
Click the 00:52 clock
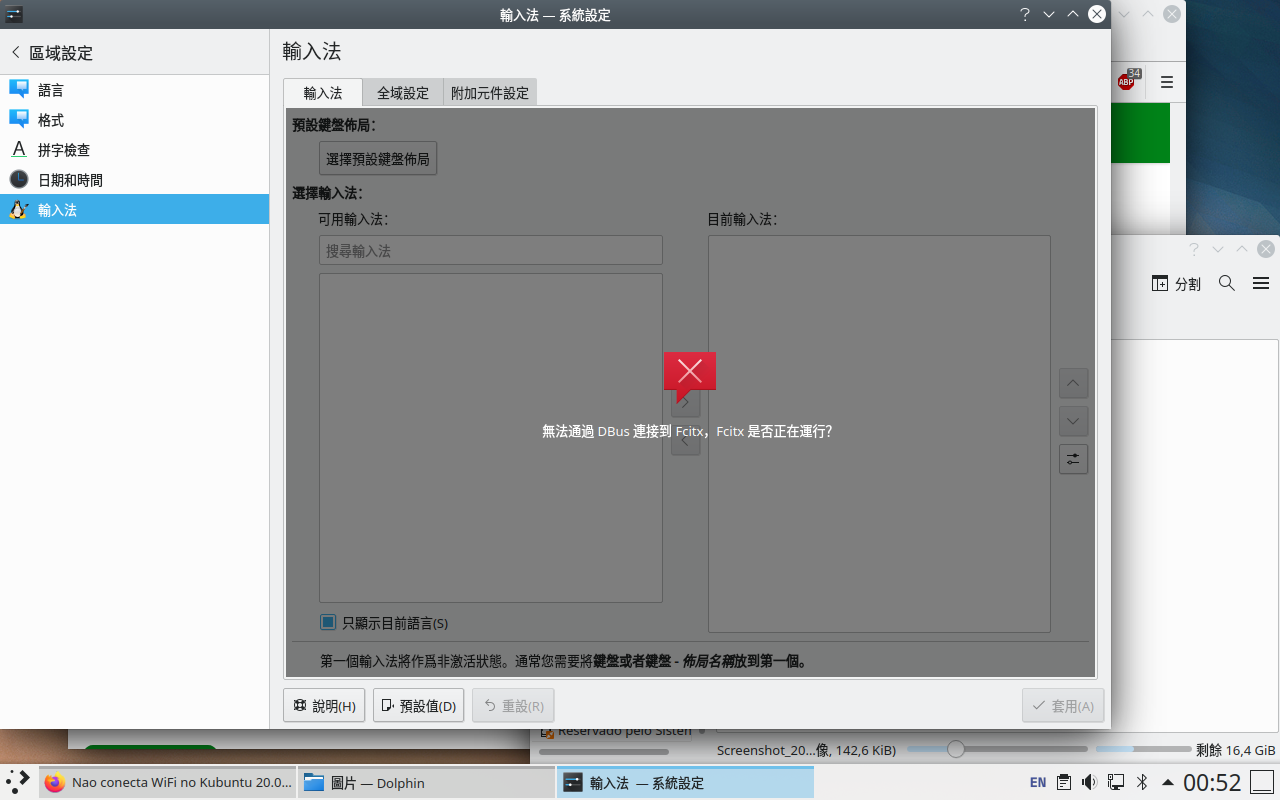pyautogui.click(x=1212, y=782)
